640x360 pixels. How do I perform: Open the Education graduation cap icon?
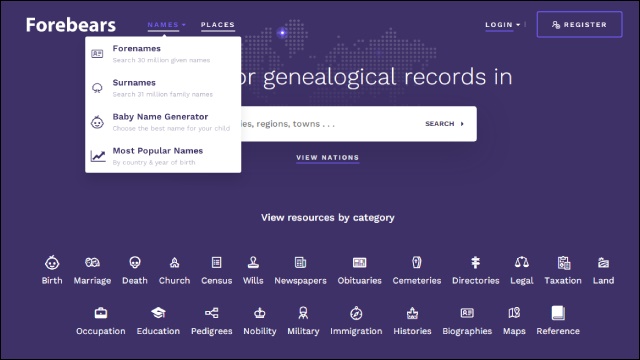(158, 313)
